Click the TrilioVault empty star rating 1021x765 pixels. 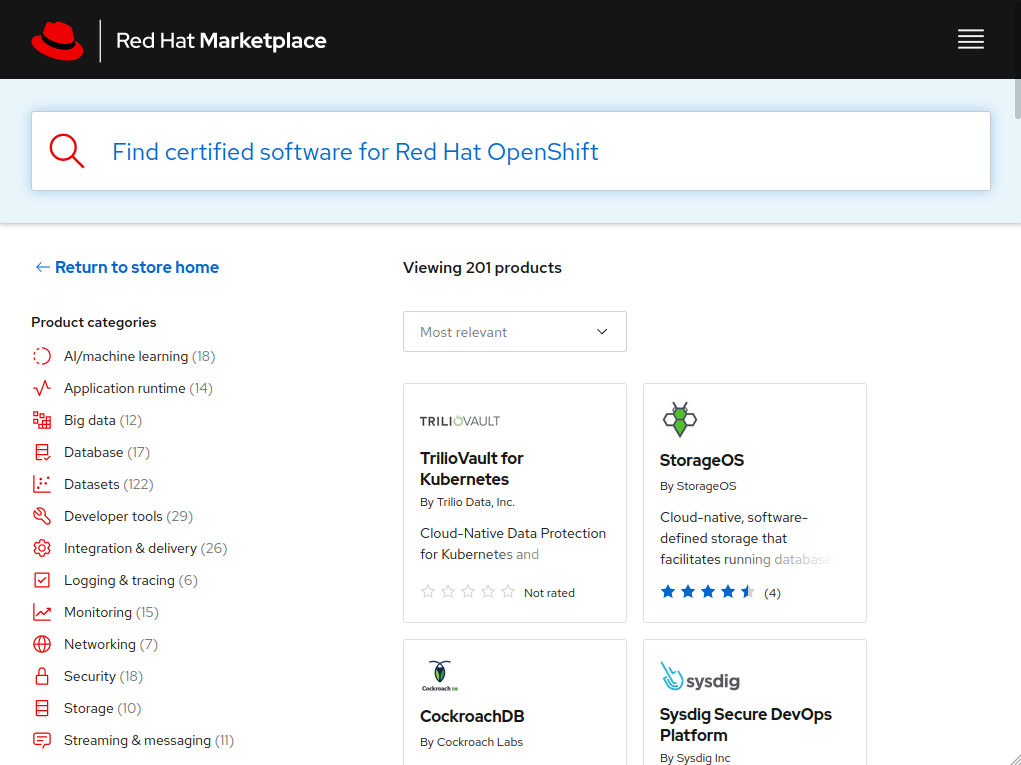click(x=468, y=592)
